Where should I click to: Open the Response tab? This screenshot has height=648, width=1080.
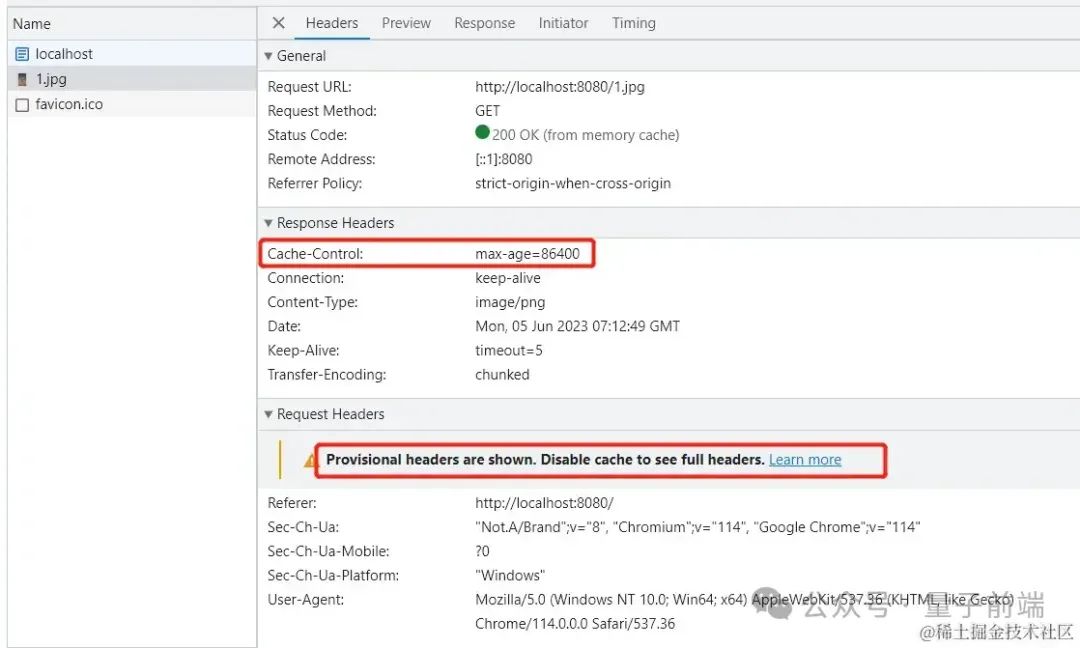pos(484,23)
